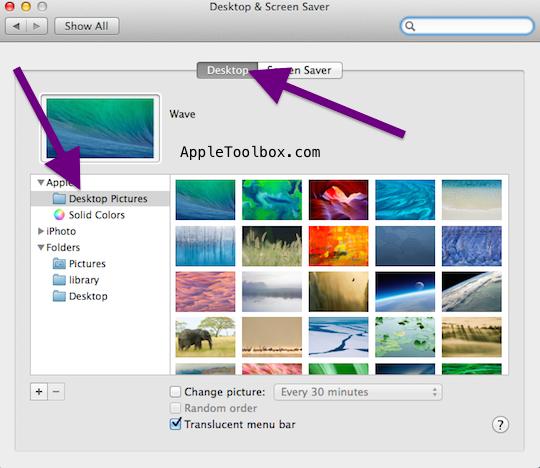Click the Show All button
Image resolution: width=540 pixels, height=468 pixels.
[87, 26]
